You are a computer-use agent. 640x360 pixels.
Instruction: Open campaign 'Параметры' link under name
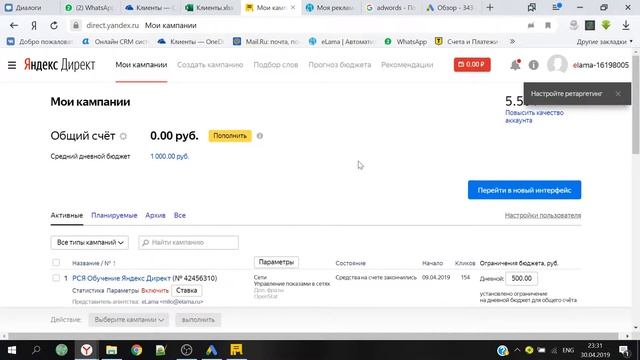(x=123, y=291)
